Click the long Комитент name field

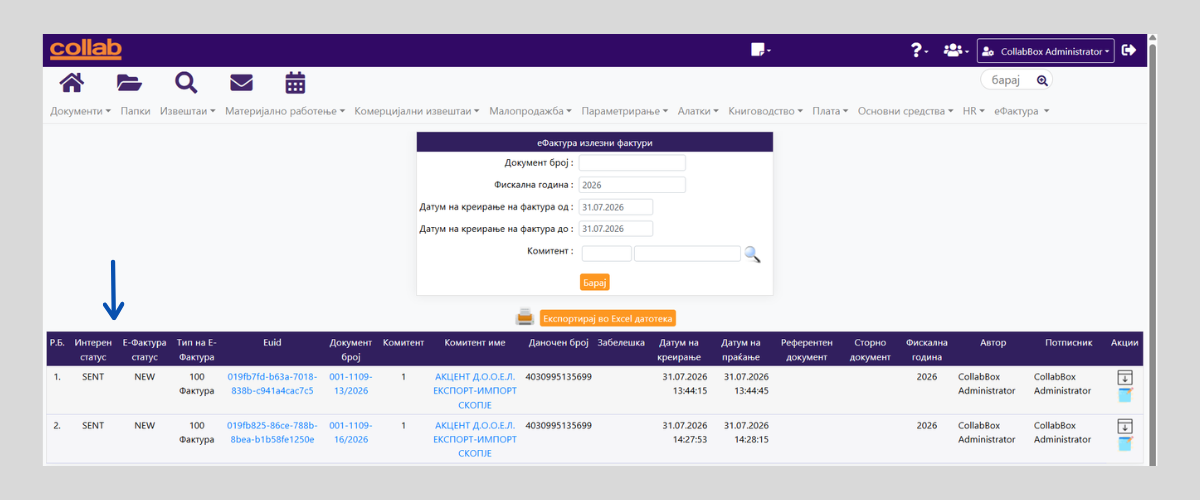pyautogui.click(x=687, y=254)
